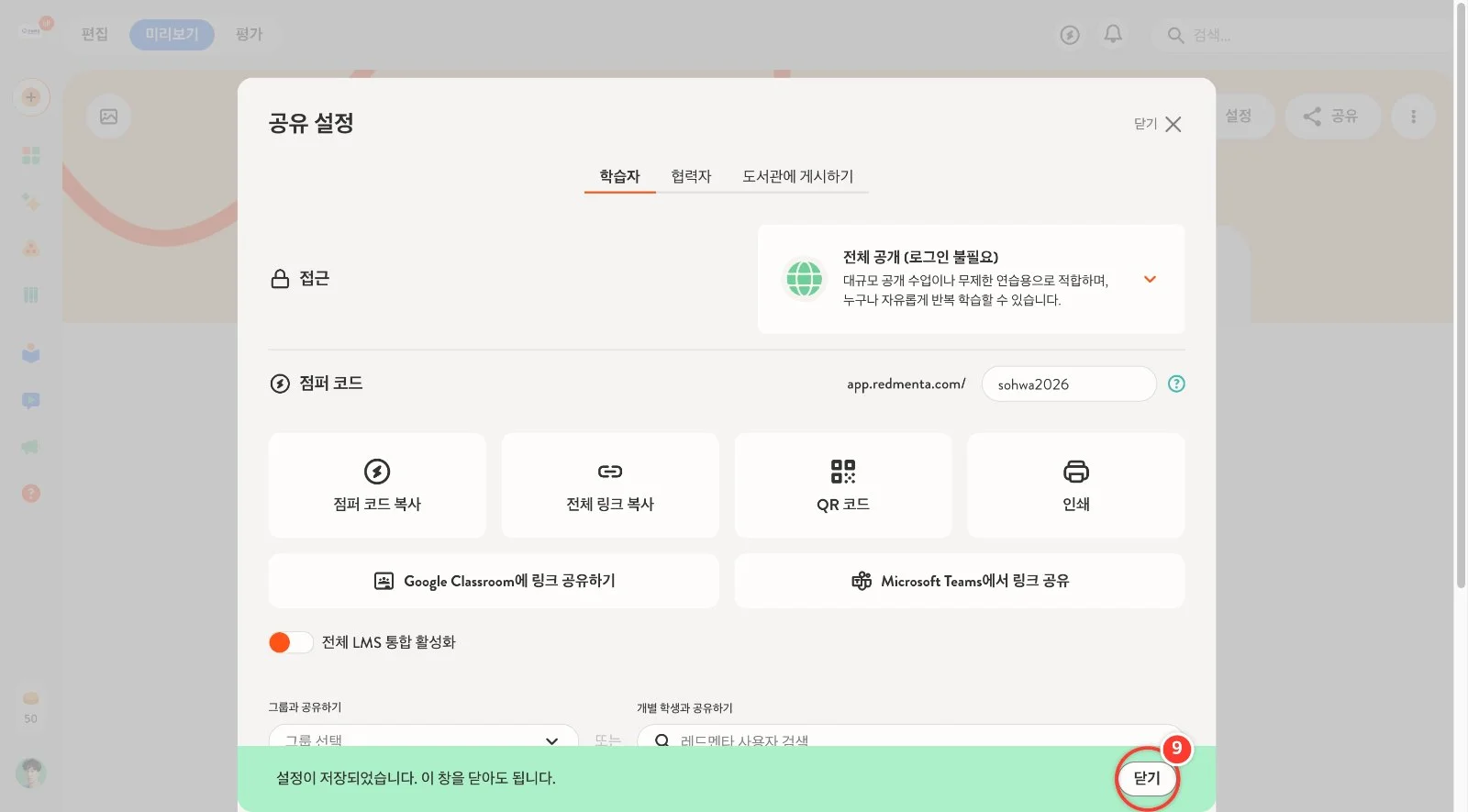Click the page vertical scrollbar
The width and height of the screenshot is (1468, 812).
(x=1461, y=294)
